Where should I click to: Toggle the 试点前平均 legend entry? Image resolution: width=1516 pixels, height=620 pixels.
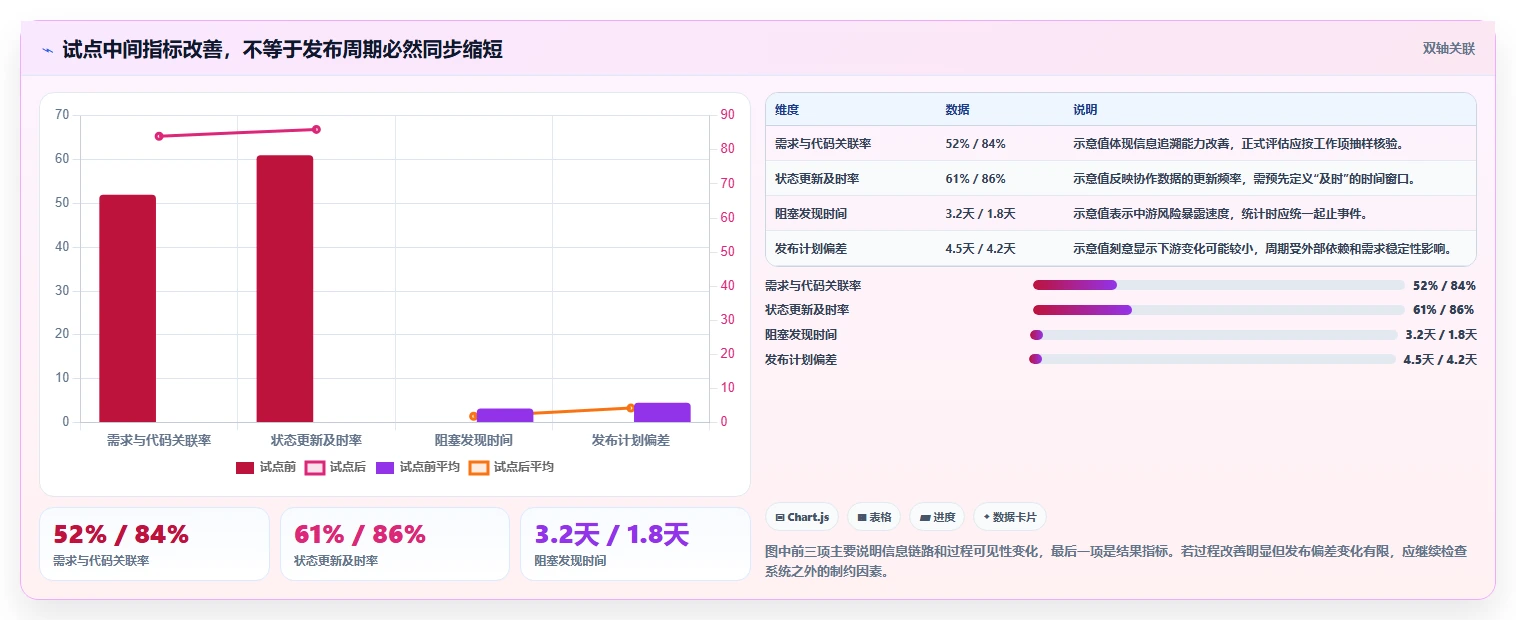(x=418, y=467)
